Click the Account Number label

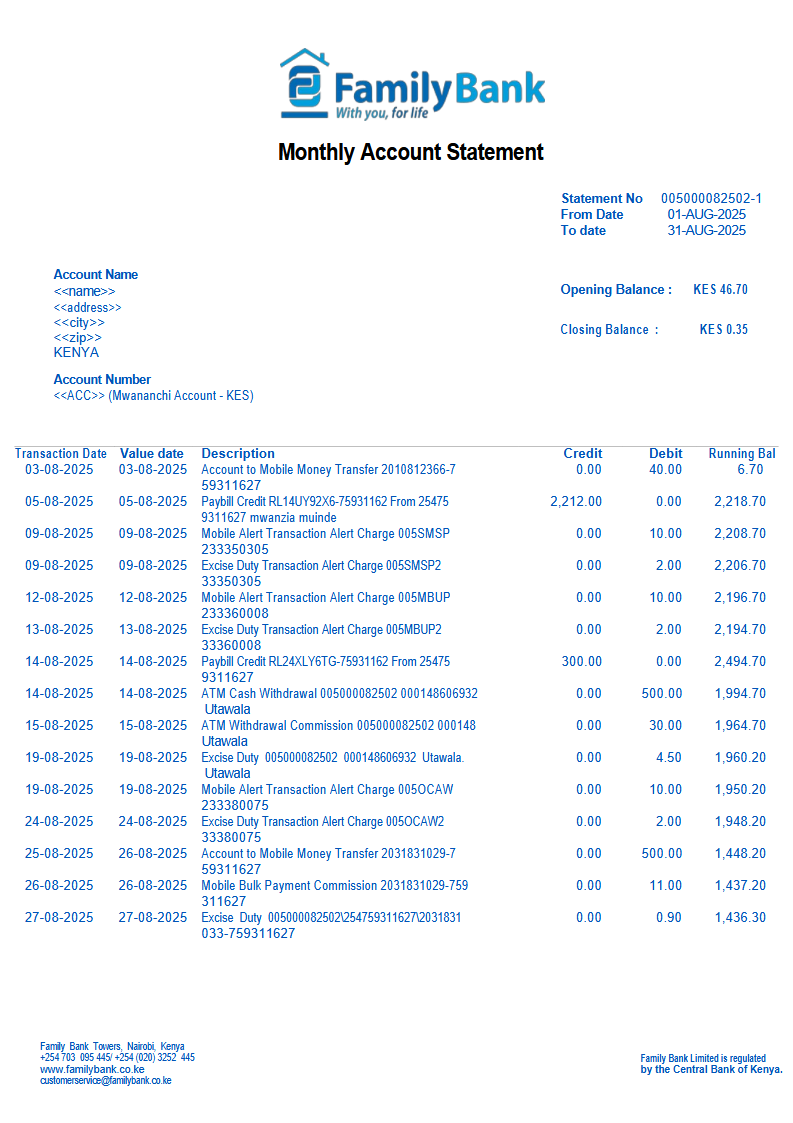pos(102,380)
